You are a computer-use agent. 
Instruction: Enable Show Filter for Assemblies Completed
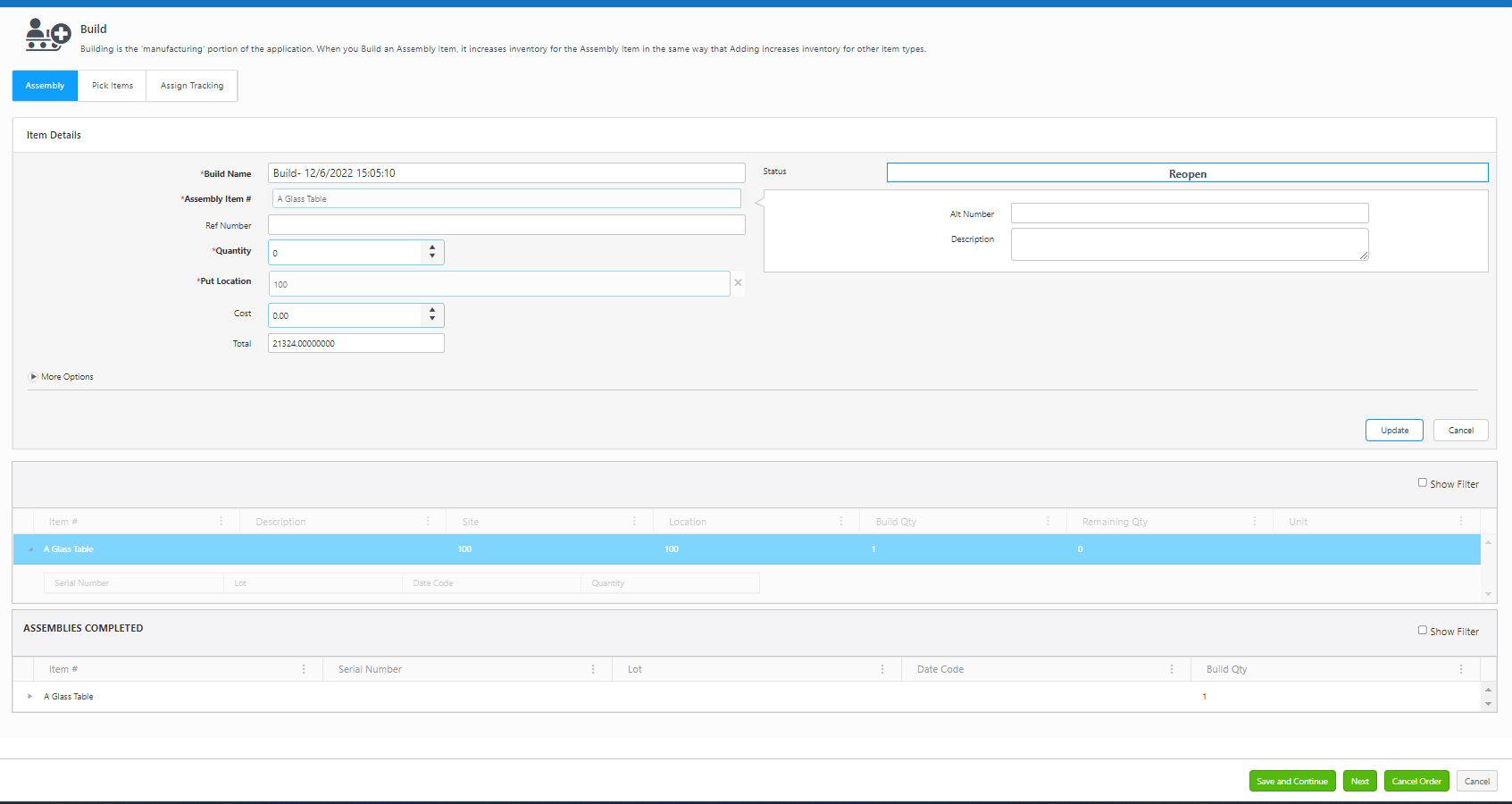(x=1423, y=631)
